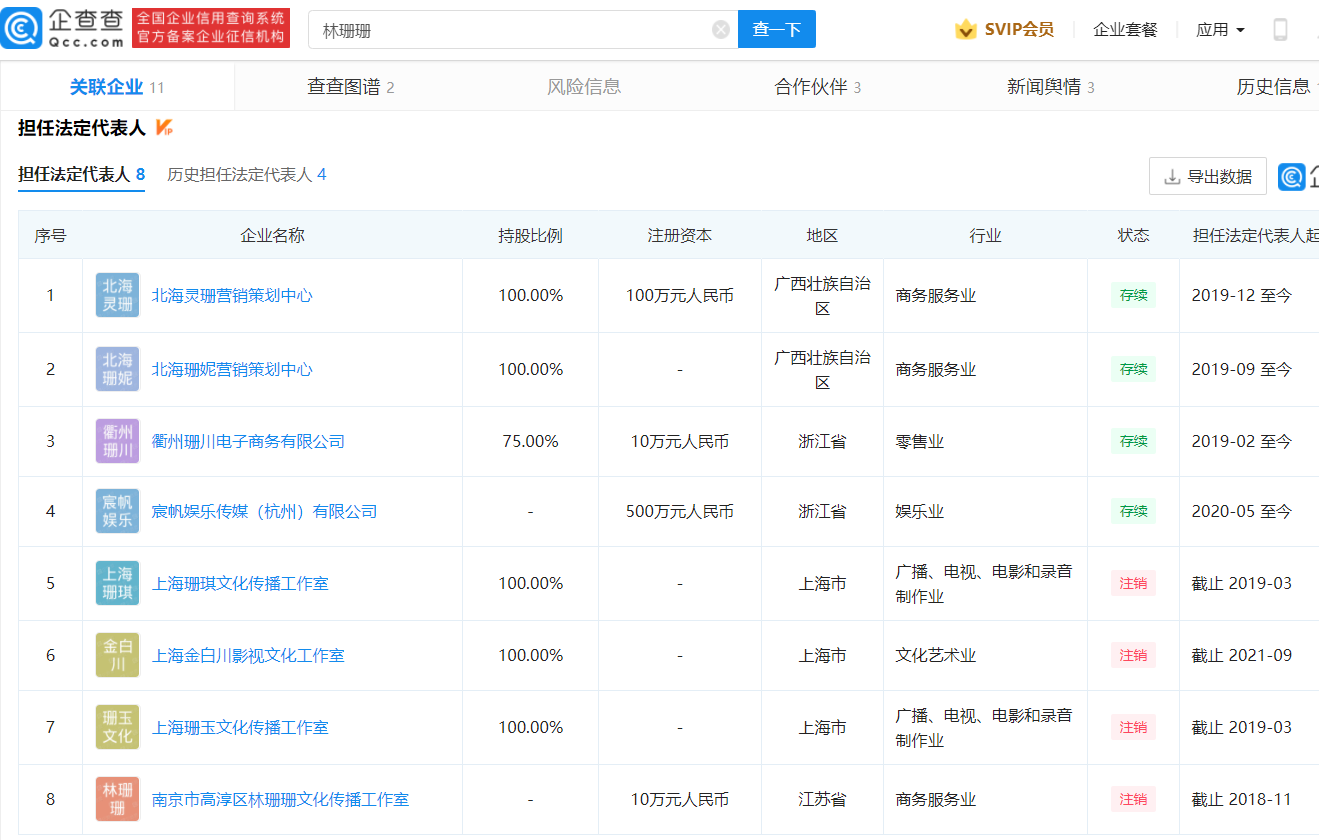Image resolution: width=1319 pixels, height=840 pixels.
Task: Open the 应用 dropdown menu
Action: point(1220,30)
